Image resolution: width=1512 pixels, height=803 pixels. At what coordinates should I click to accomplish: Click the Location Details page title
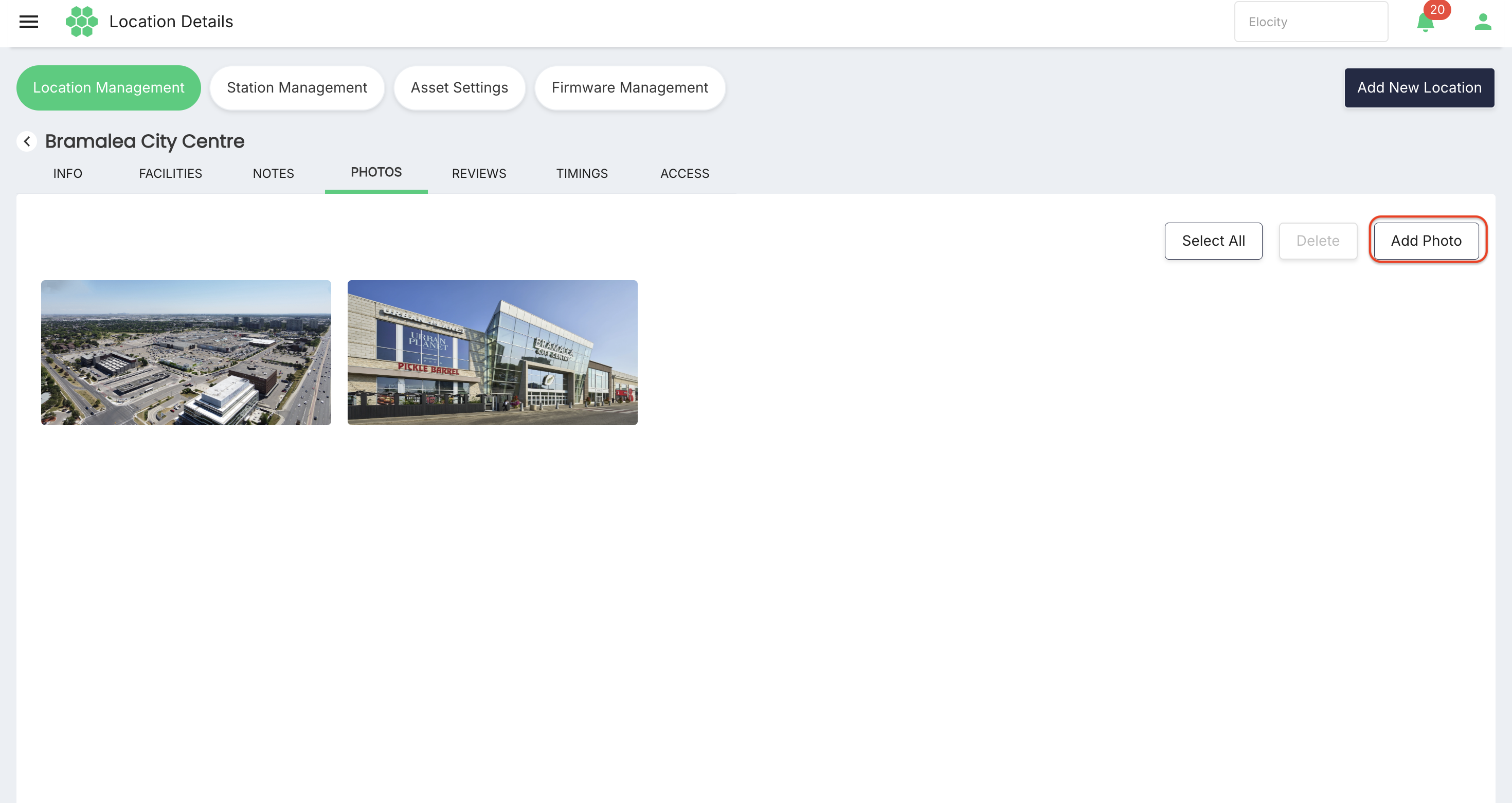171,22
